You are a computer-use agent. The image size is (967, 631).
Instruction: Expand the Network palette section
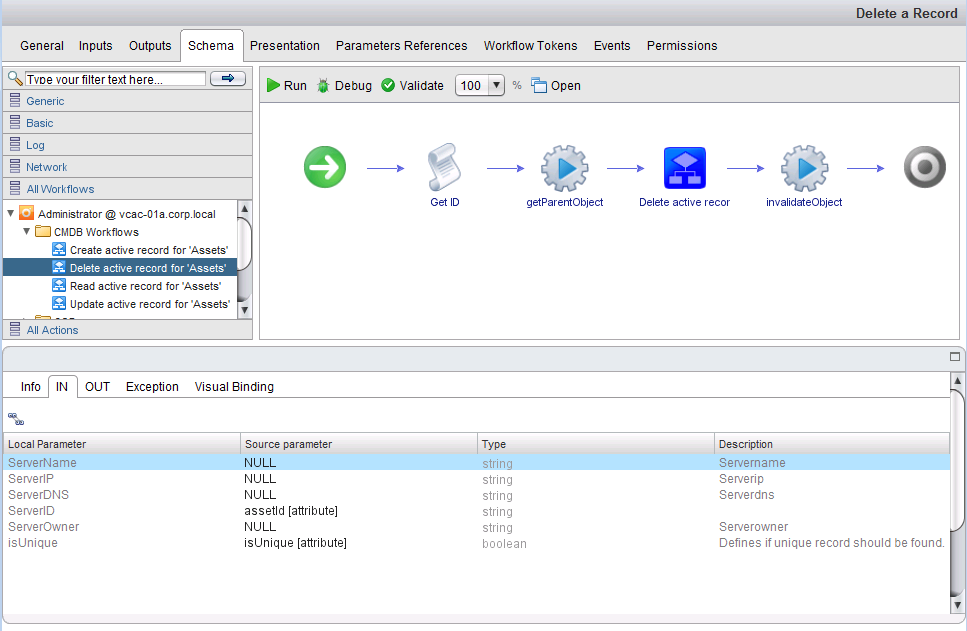pos(128,167)
